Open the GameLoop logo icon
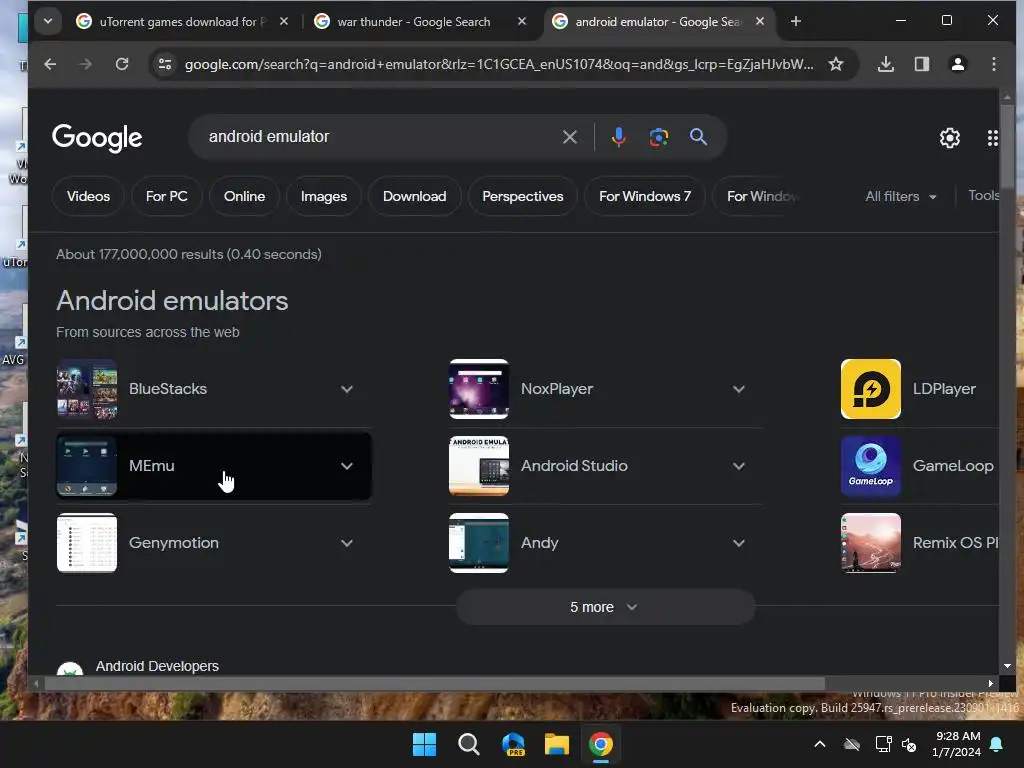The width and height of the screenshot is (1024, 768). click(871, 466)
